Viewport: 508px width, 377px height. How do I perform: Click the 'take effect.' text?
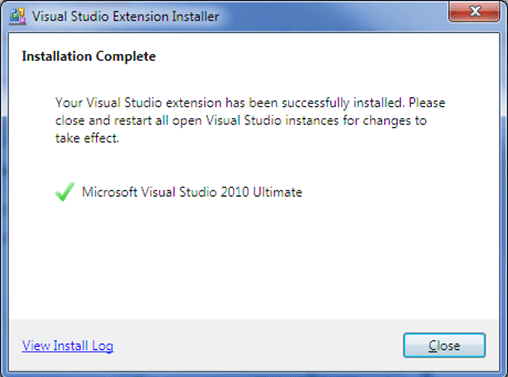(87, 138)
